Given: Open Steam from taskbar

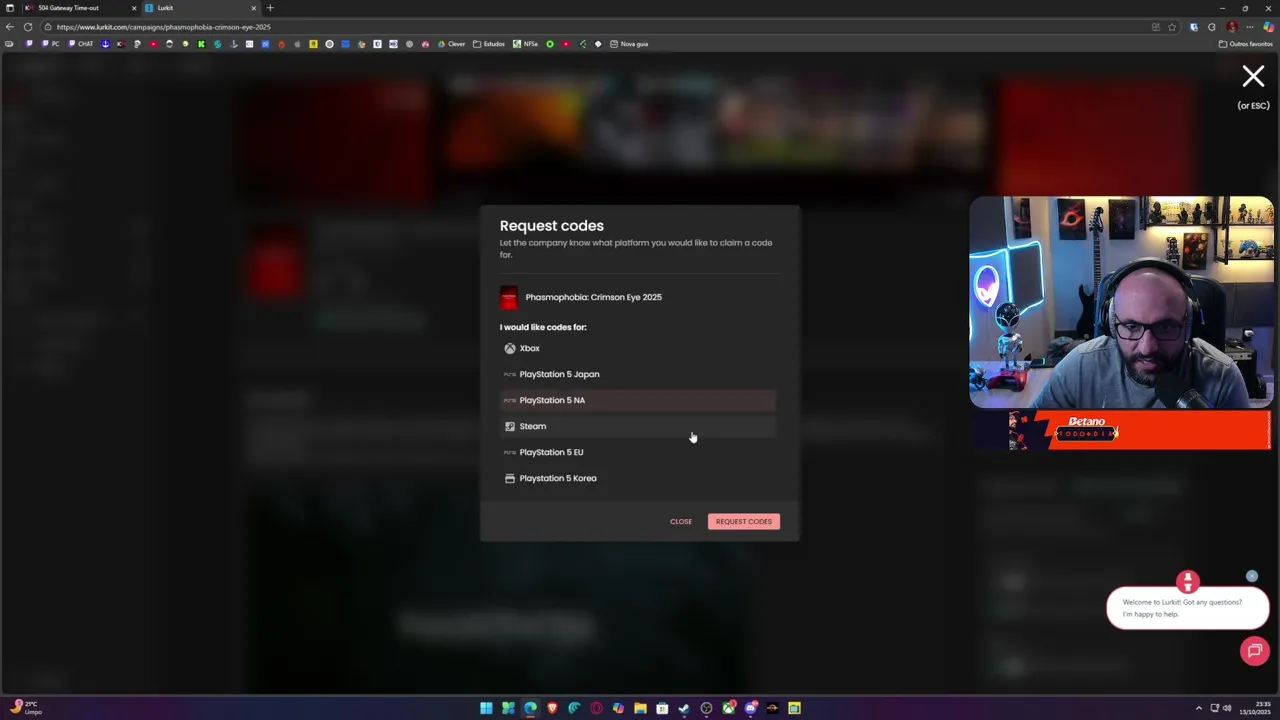Looking at the screenshot, I should pyautogui.click(x=684, y=708).
